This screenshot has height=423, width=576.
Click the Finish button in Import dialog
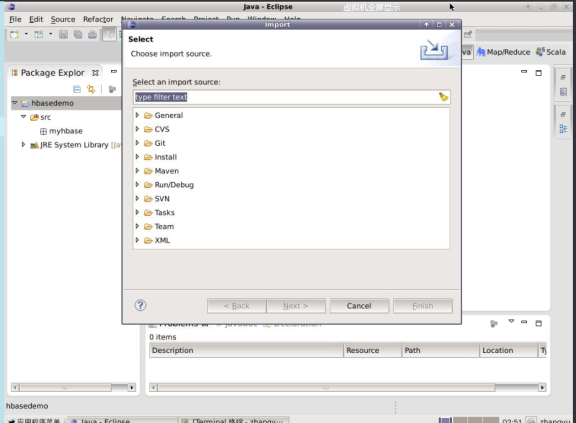pos(423,306)
